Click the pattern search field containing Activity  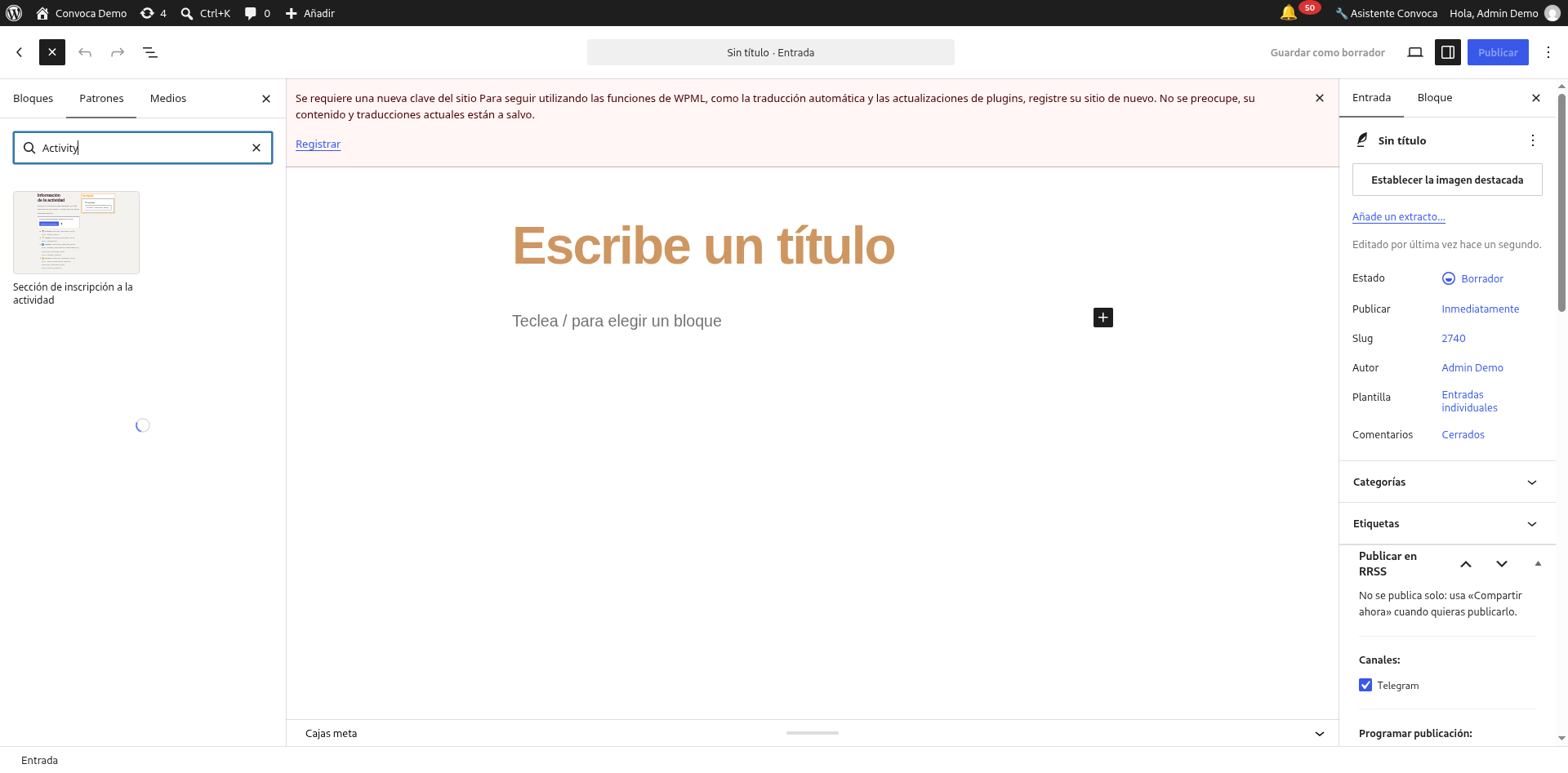(x=143, y=148)
